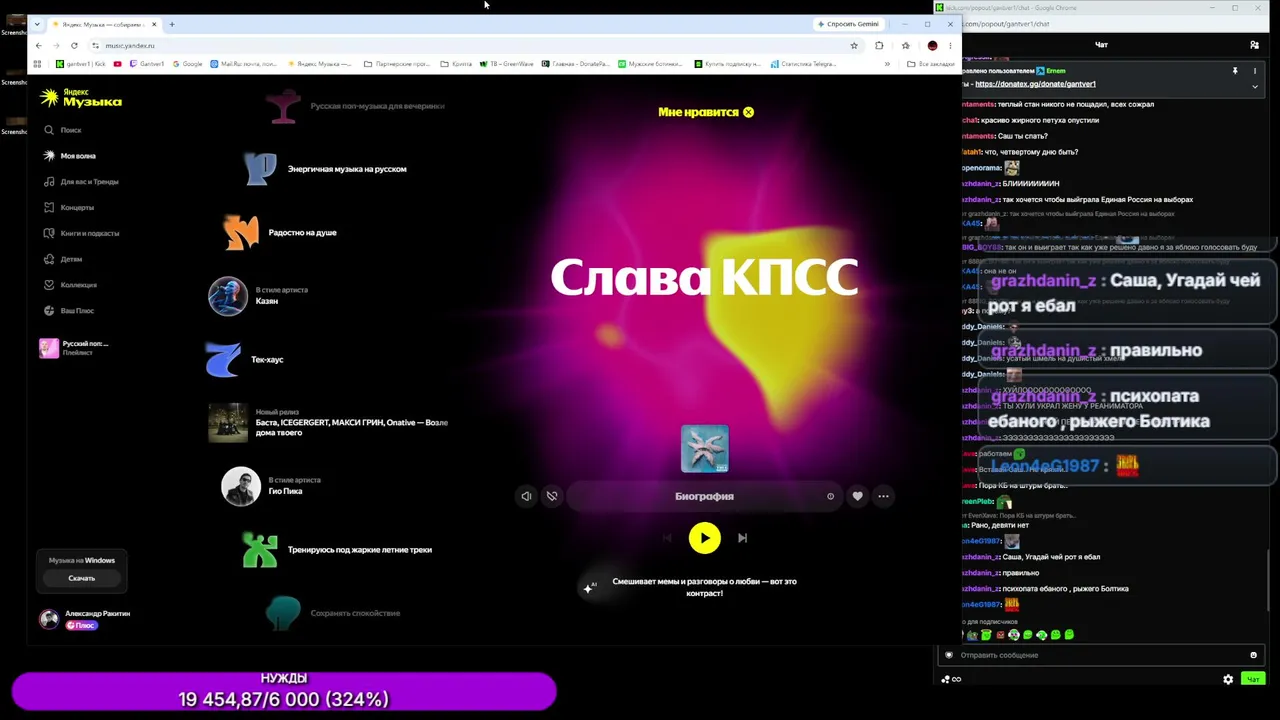The image size is (1280, 720).
Task: Open the tab search dropdown arrow
Action: click(38, 24)
